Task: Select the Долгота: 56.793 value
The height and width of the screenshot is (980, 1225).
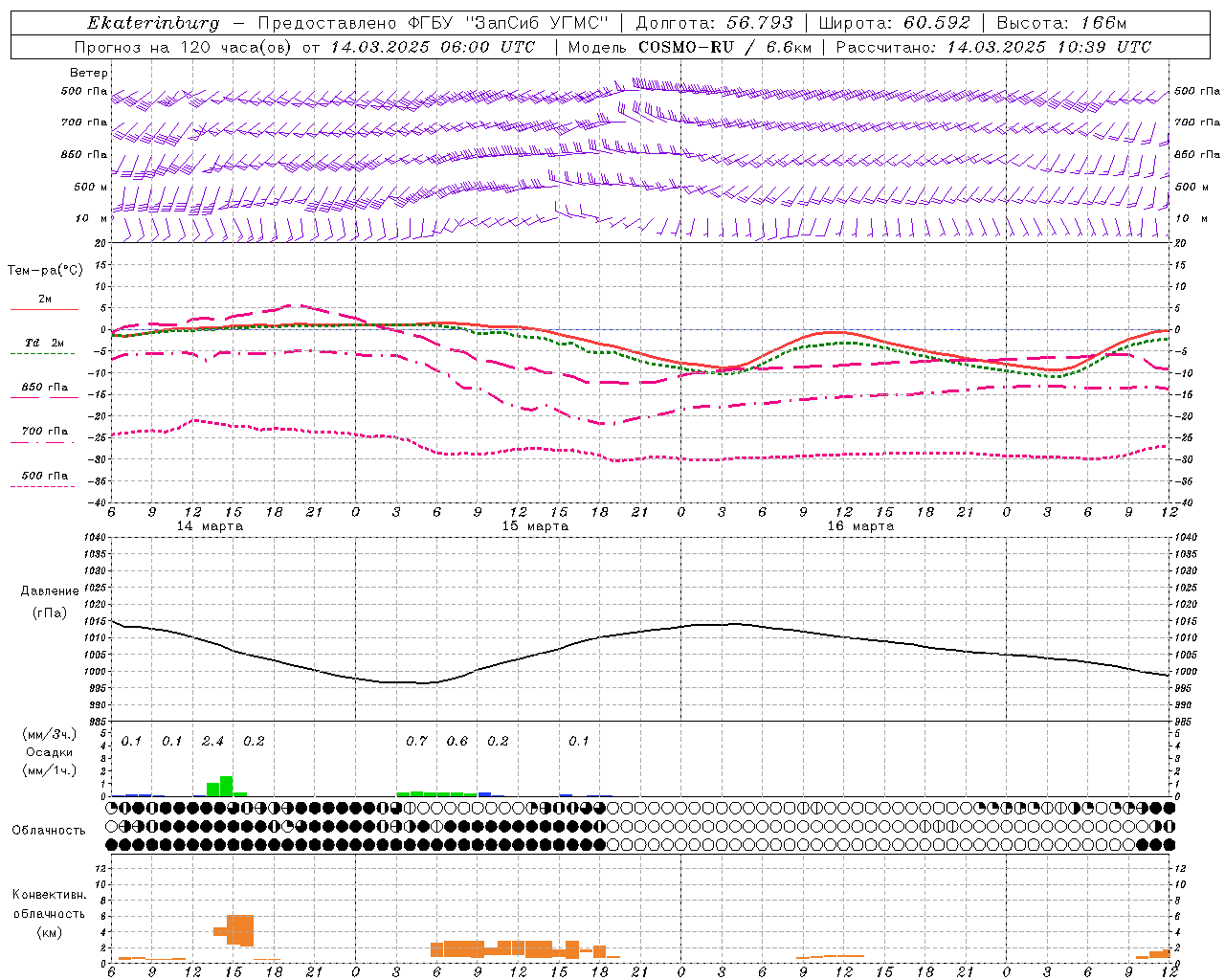Action: point(714,23)
